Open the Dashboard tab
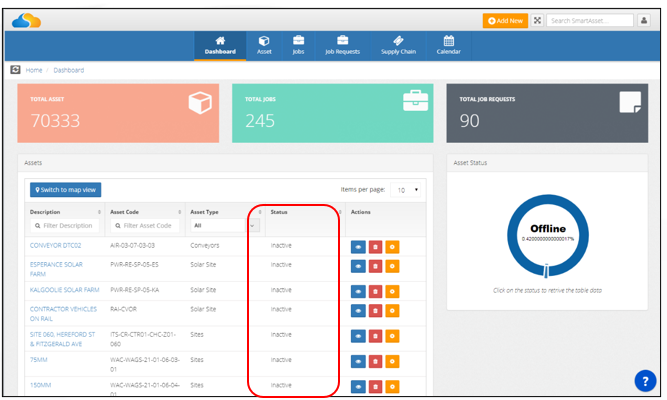 point(220,46)
